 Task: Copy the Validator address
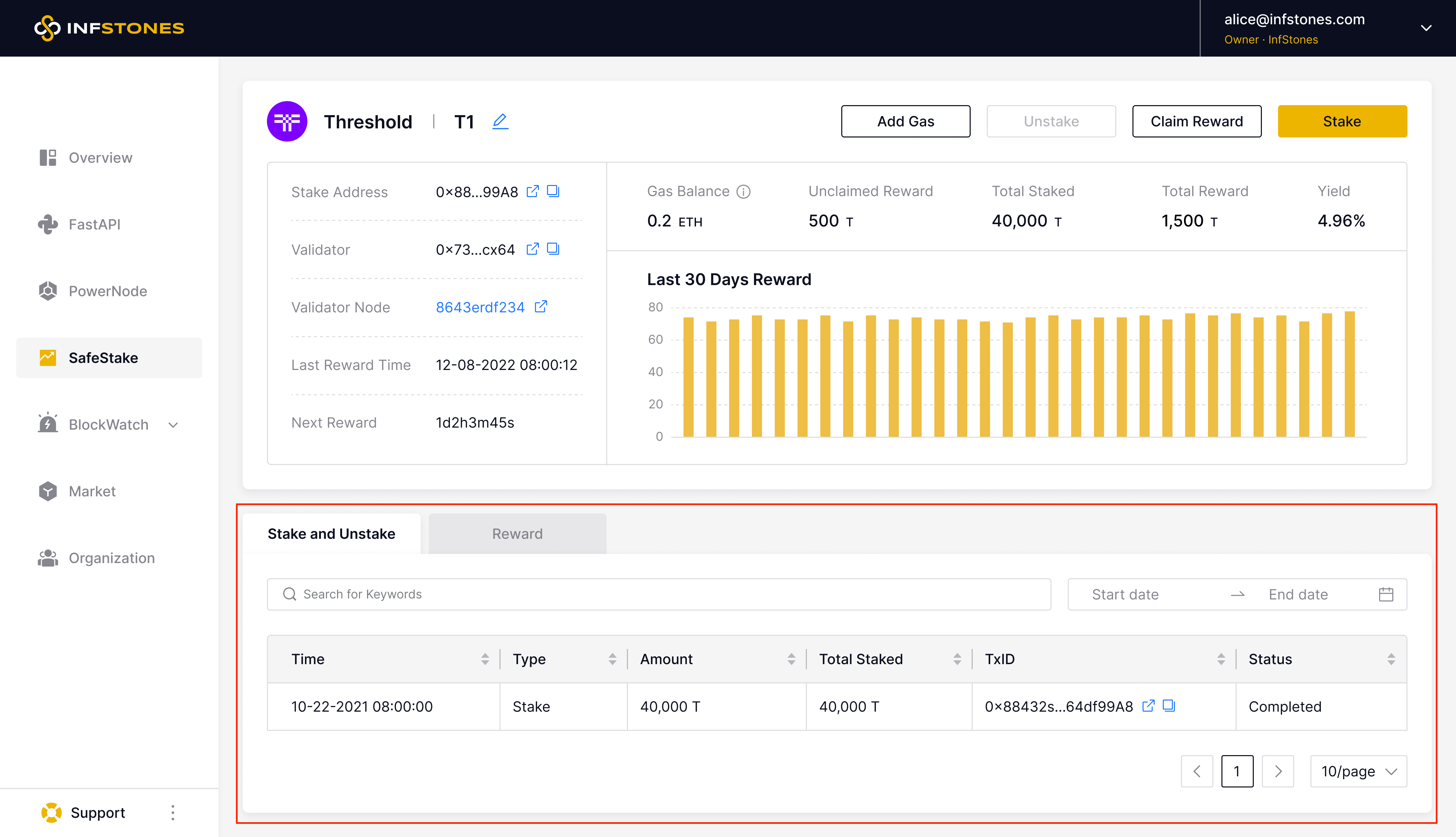(553, 249)
